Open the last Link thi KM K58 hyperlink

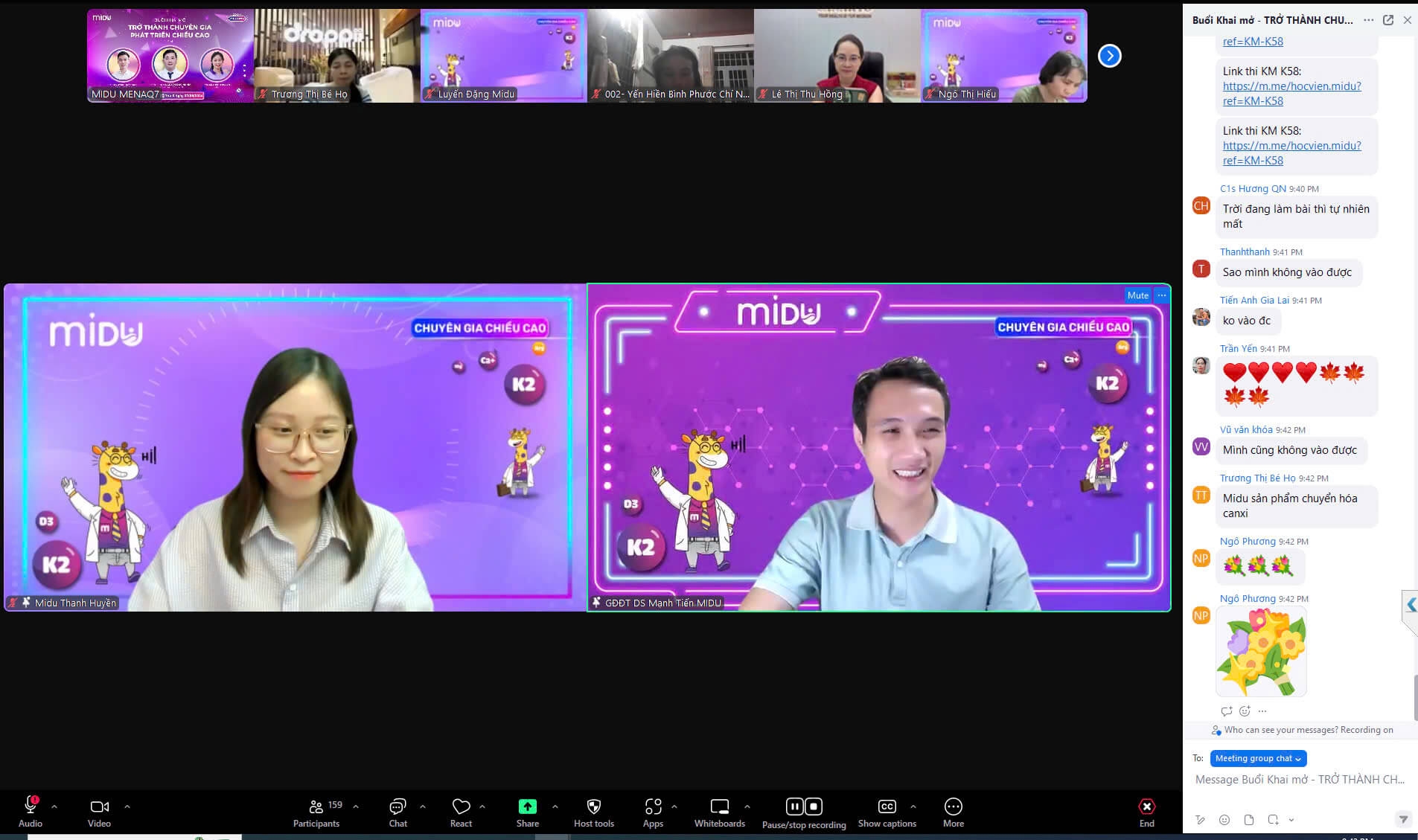[x=1291, y=153]
